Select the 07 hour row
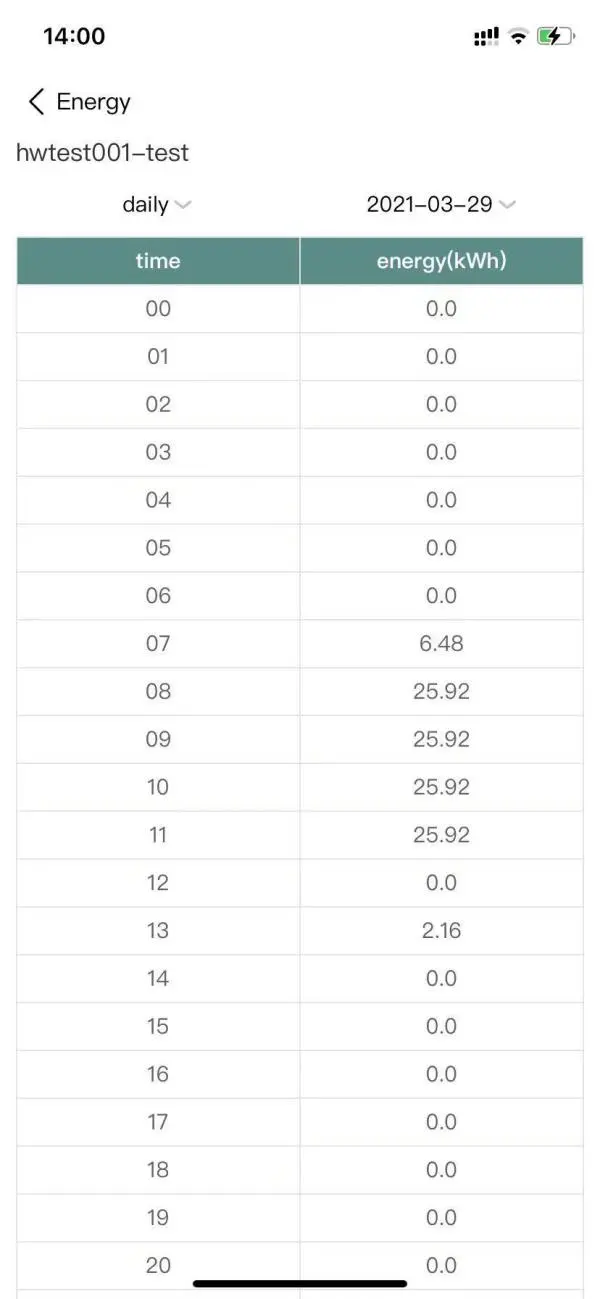Screen dimensions: 600x1299 (158, 643)
